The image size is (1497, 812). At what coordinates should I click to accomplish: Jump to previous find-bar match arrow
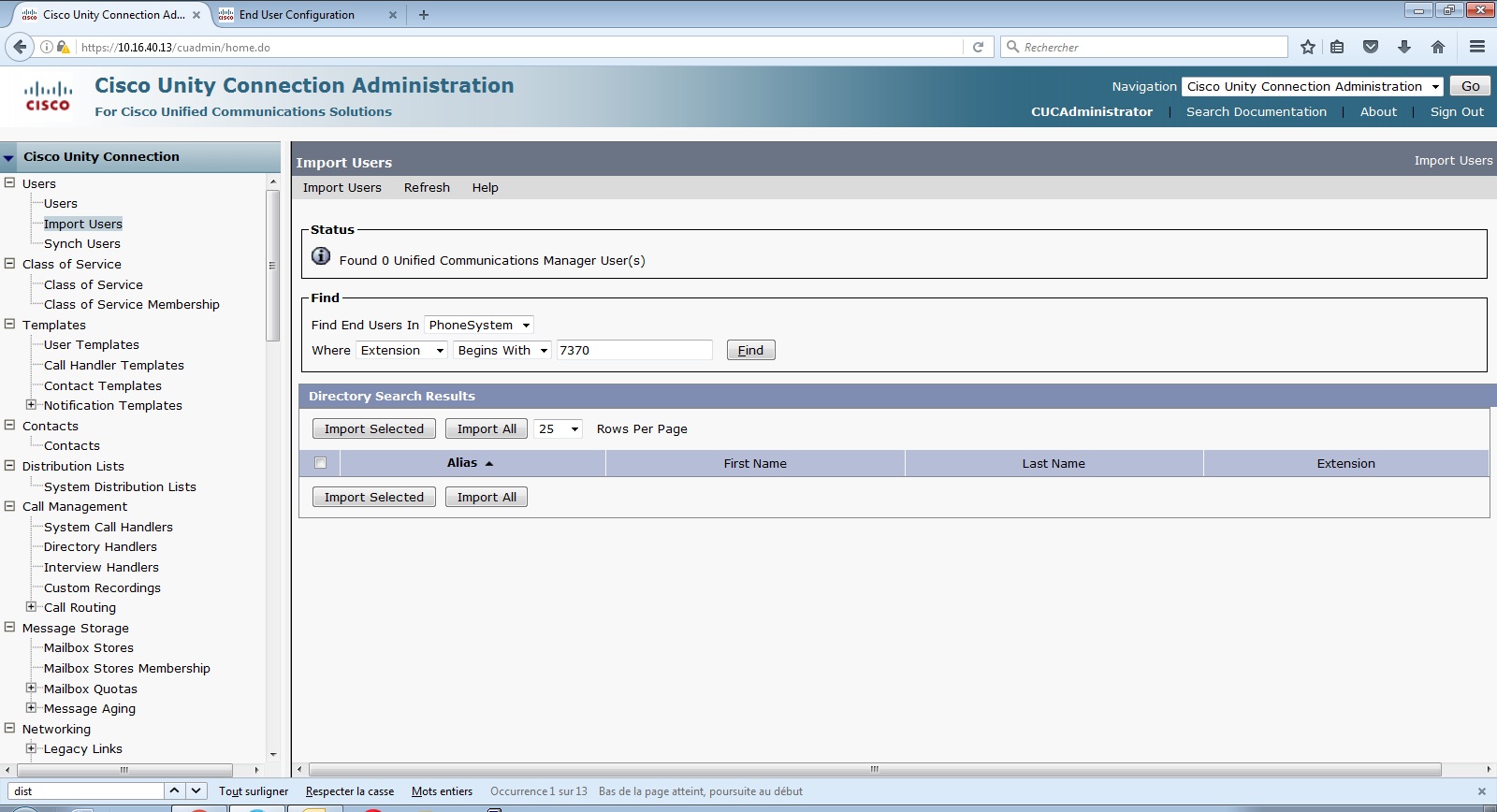coord(174,790)
